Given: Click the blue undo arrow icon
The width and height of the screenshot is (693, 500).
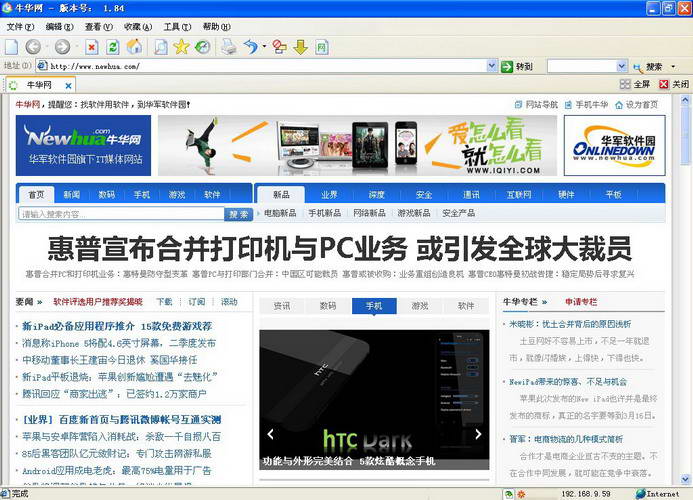Looking at the screenshot, I should [251, 47].
